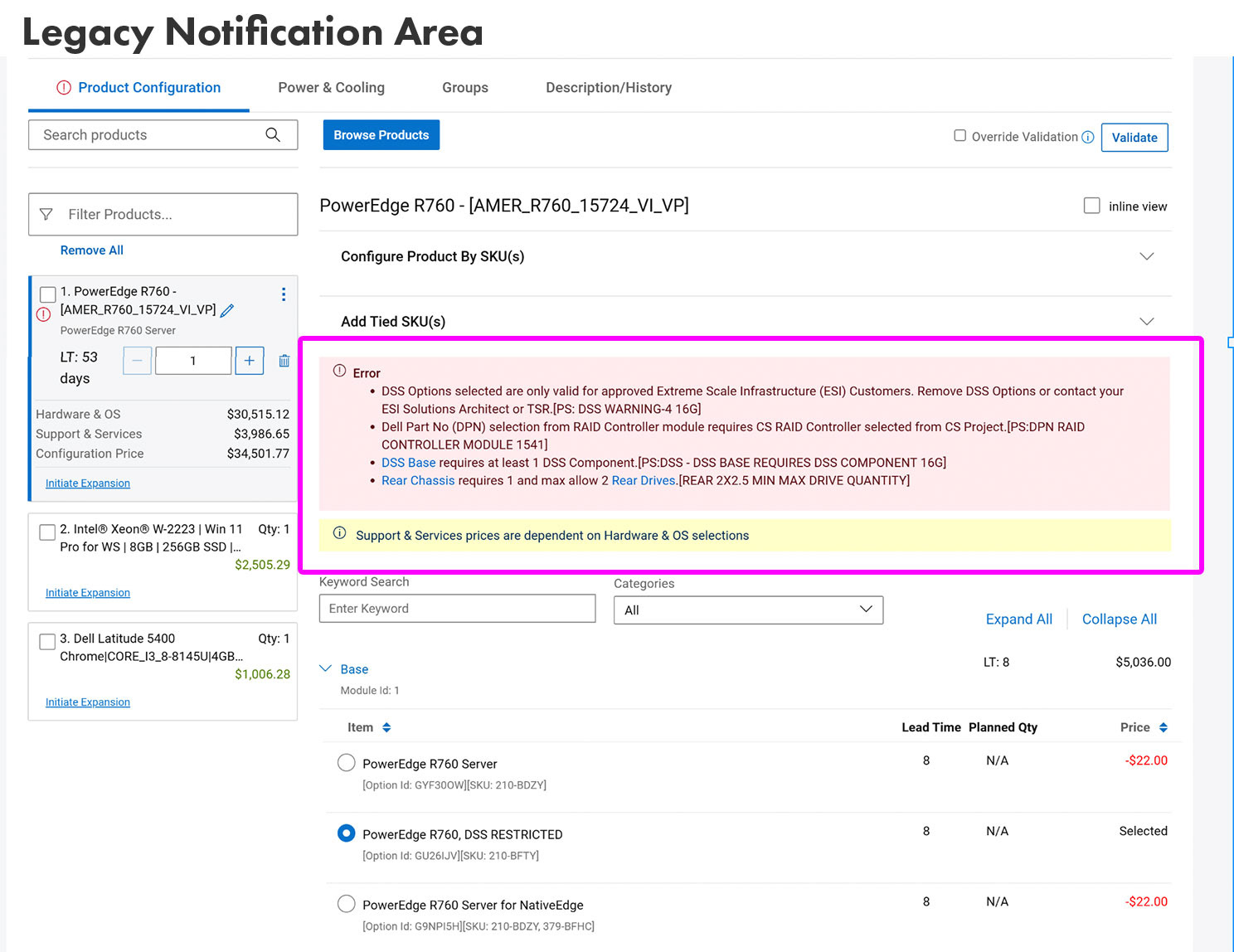The height and width of the screenshot is (952, 1234).
Task: Click the Base module link
Action: click(x=354, y=669)
